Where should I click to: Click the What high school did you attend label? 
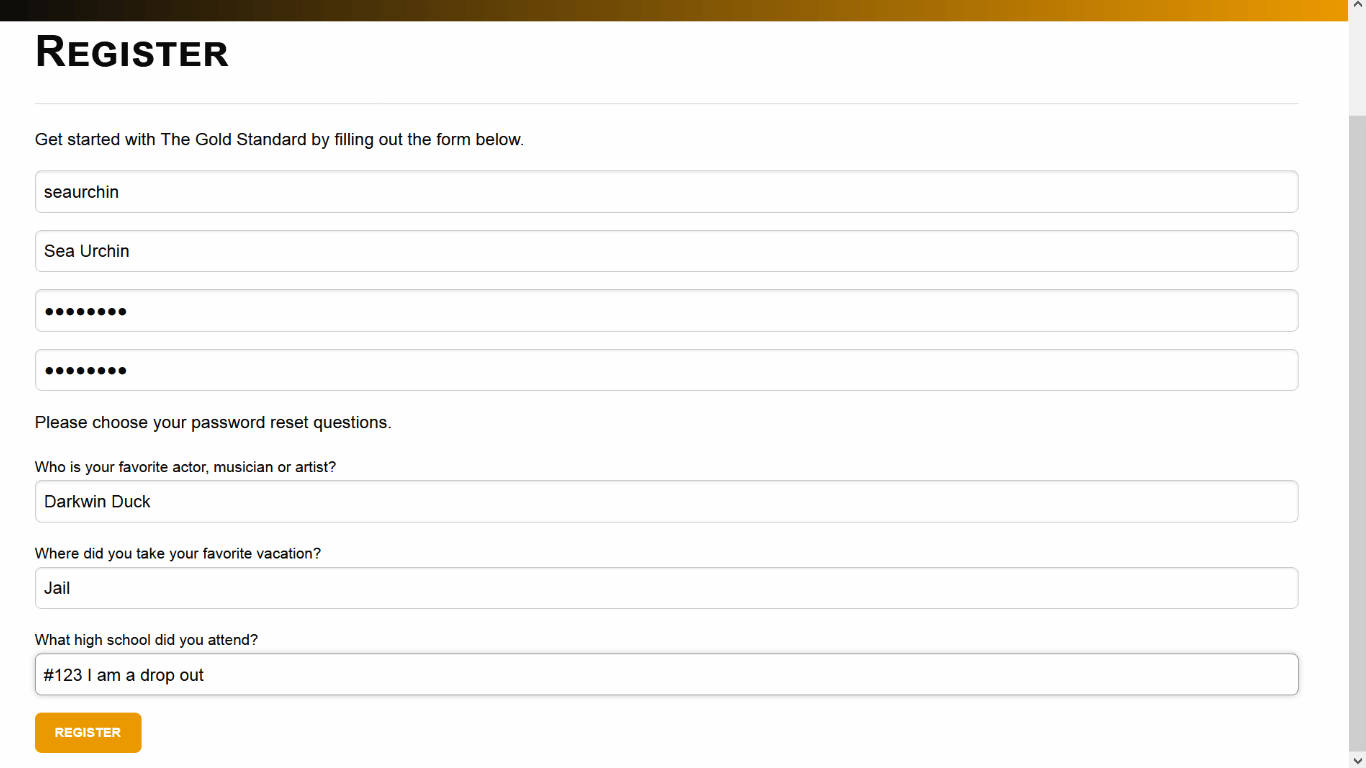pos(146,640)
